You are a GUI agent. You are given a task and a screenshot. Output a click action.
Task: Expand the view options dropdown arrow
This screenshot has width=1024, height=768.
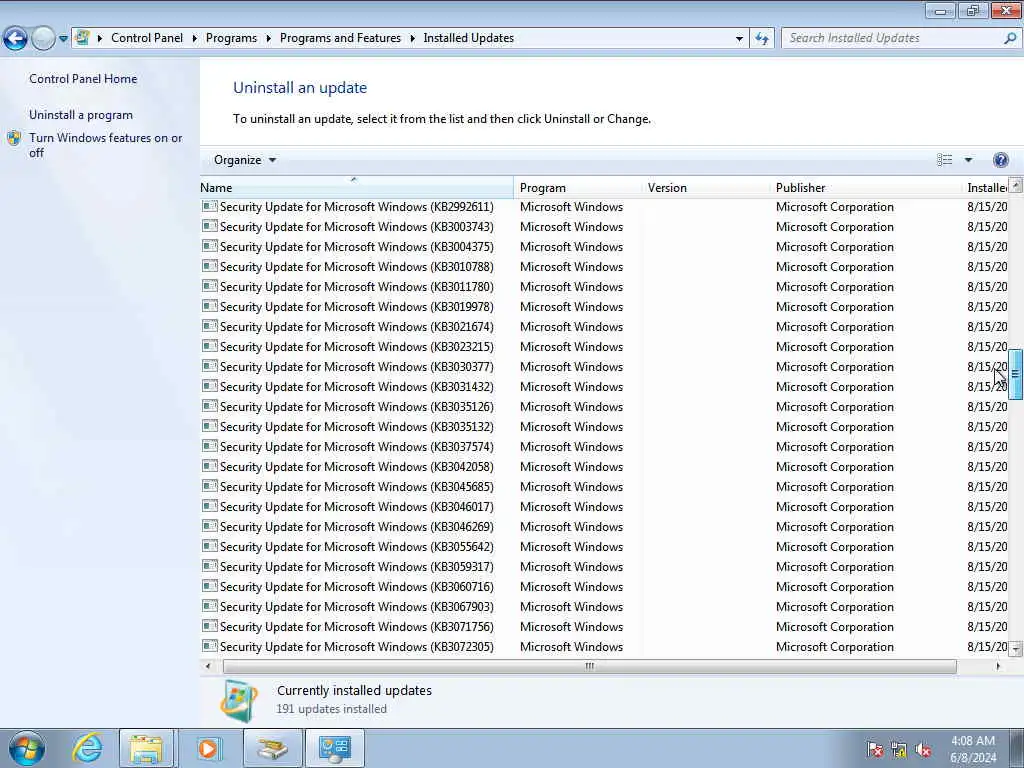pos(968,160)
